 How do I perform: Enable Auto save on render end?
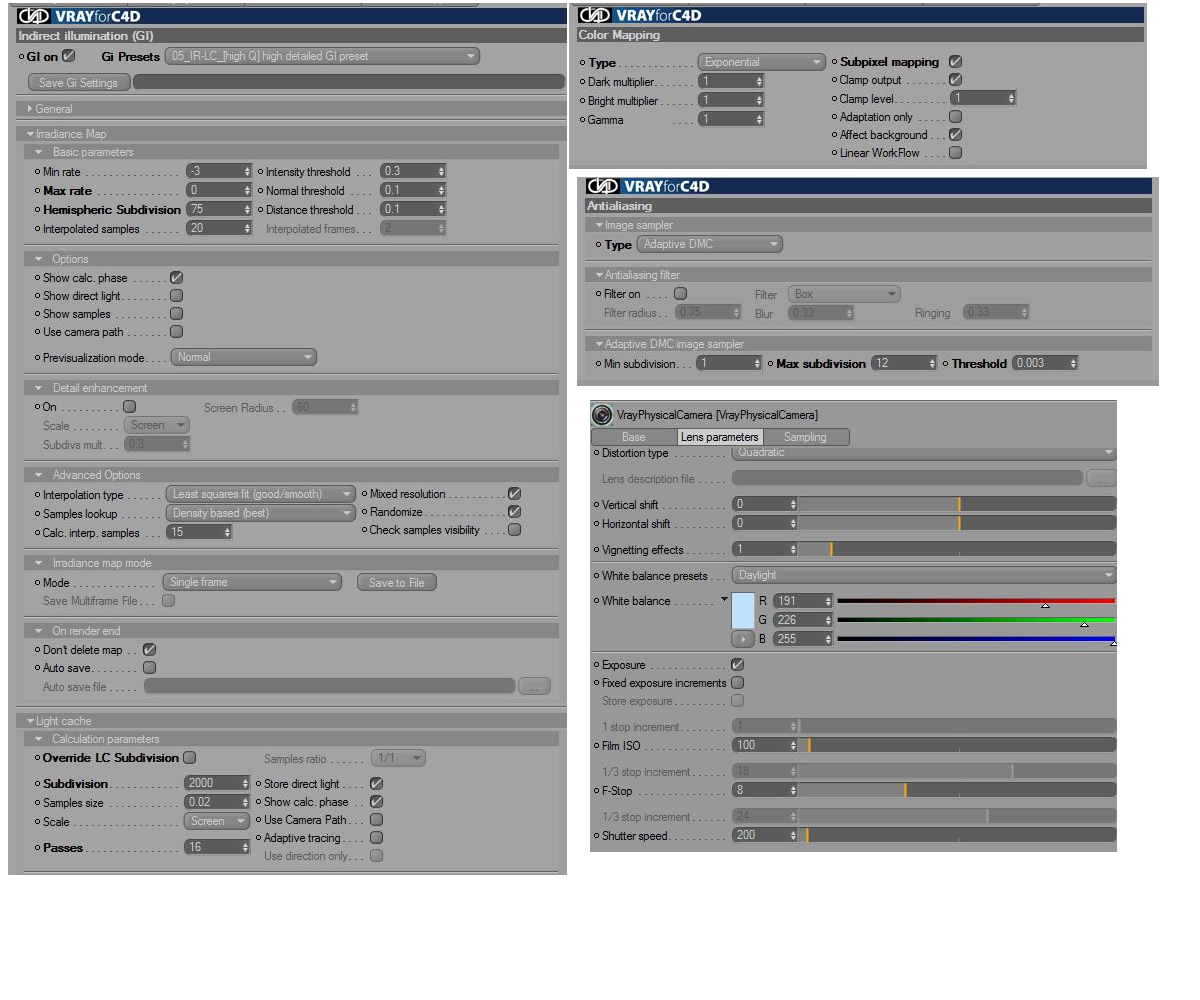point(149,667)
